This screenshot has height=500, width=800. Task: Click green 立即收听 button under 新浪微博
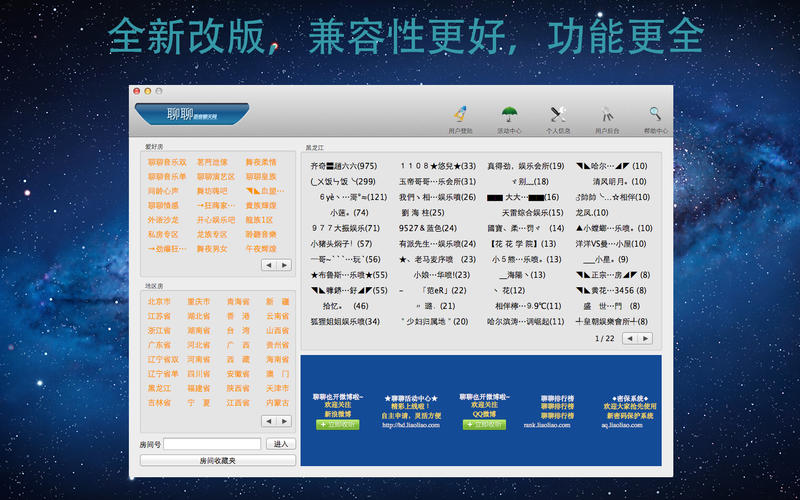(337, 424)
